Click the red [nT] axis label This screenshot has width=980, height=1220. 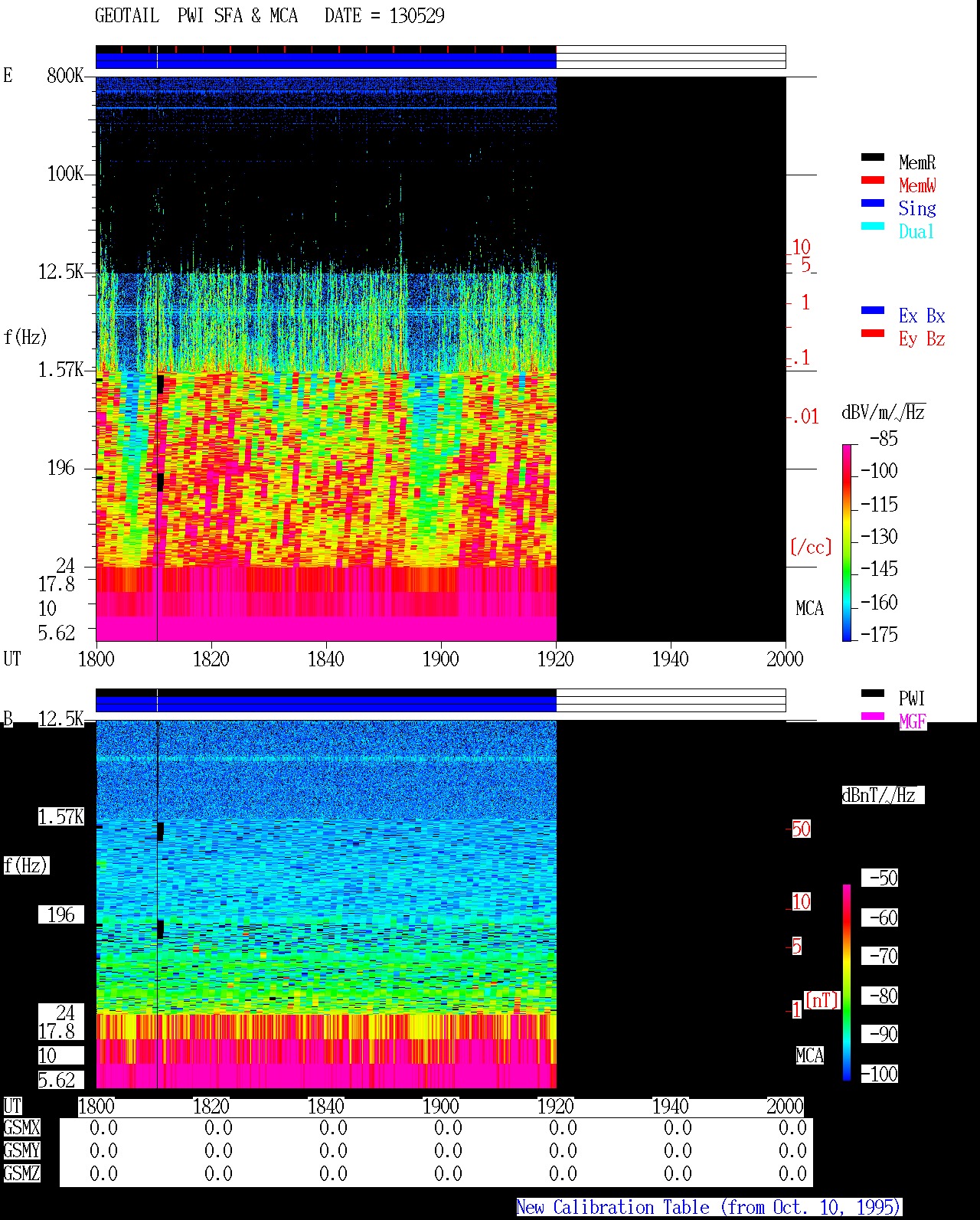[822, 999]
